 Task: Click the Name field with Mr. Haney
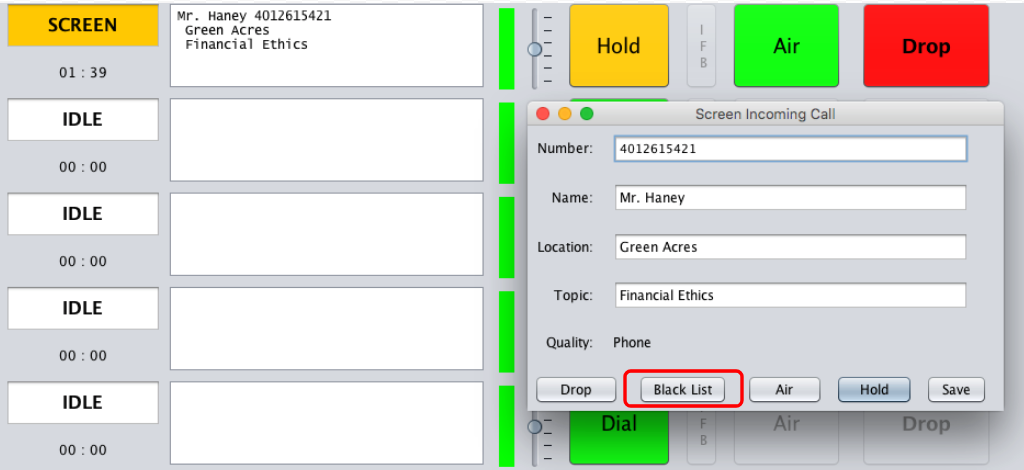(790, 198)
